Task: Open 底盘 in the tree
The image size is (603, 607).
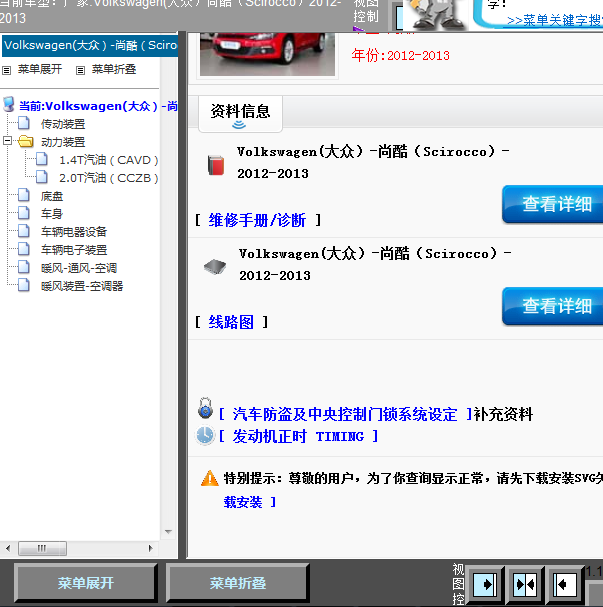Action: click(x=52, y=196)
